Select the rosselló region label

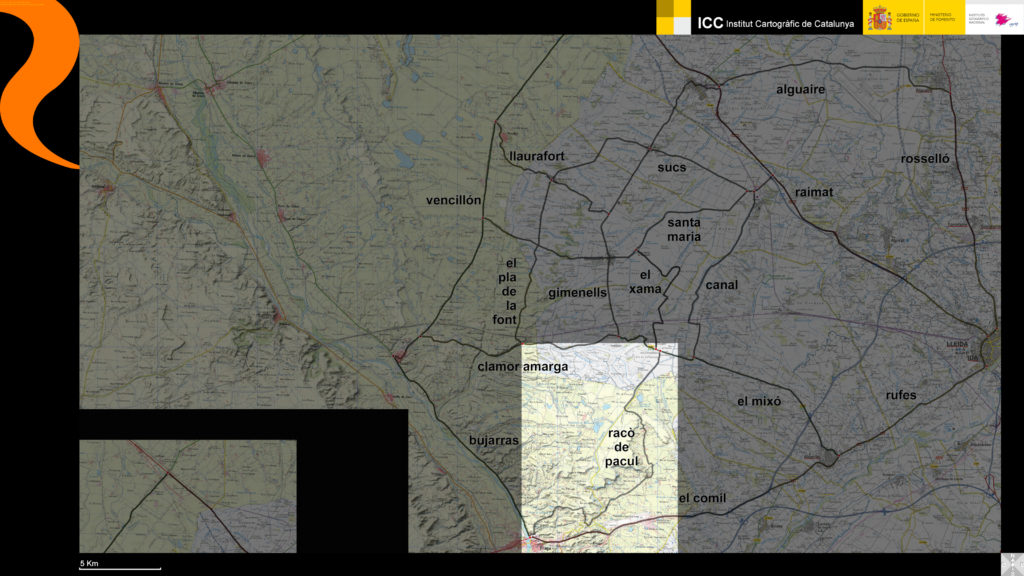924,159
